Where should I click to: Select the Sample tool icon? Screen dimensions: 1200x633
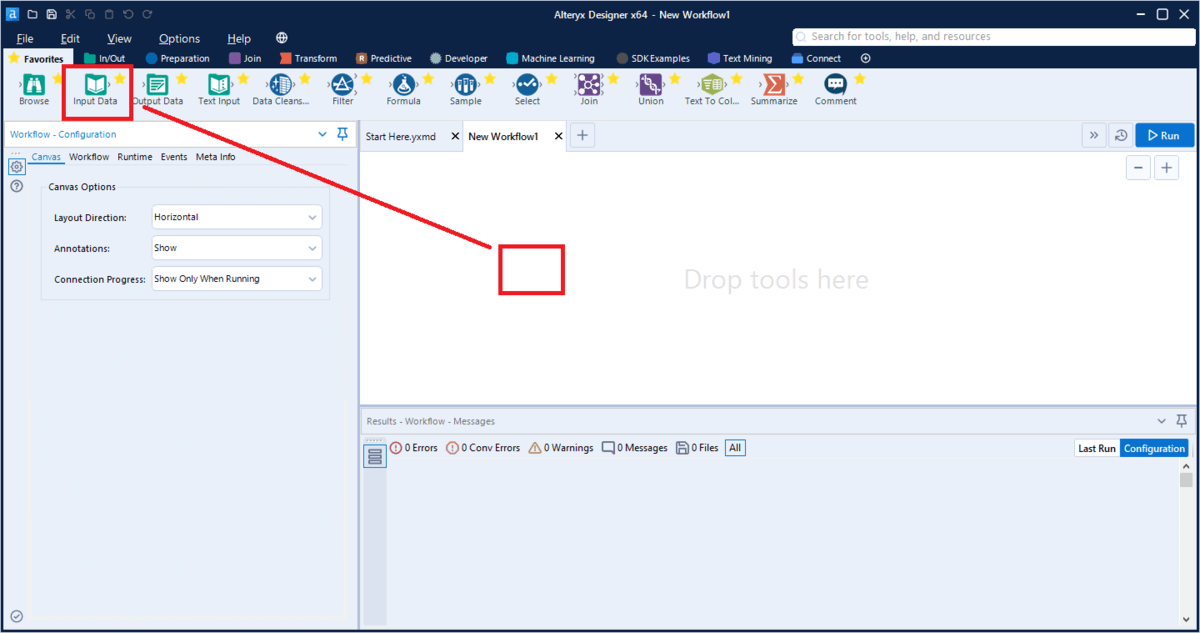click(466, 85)
